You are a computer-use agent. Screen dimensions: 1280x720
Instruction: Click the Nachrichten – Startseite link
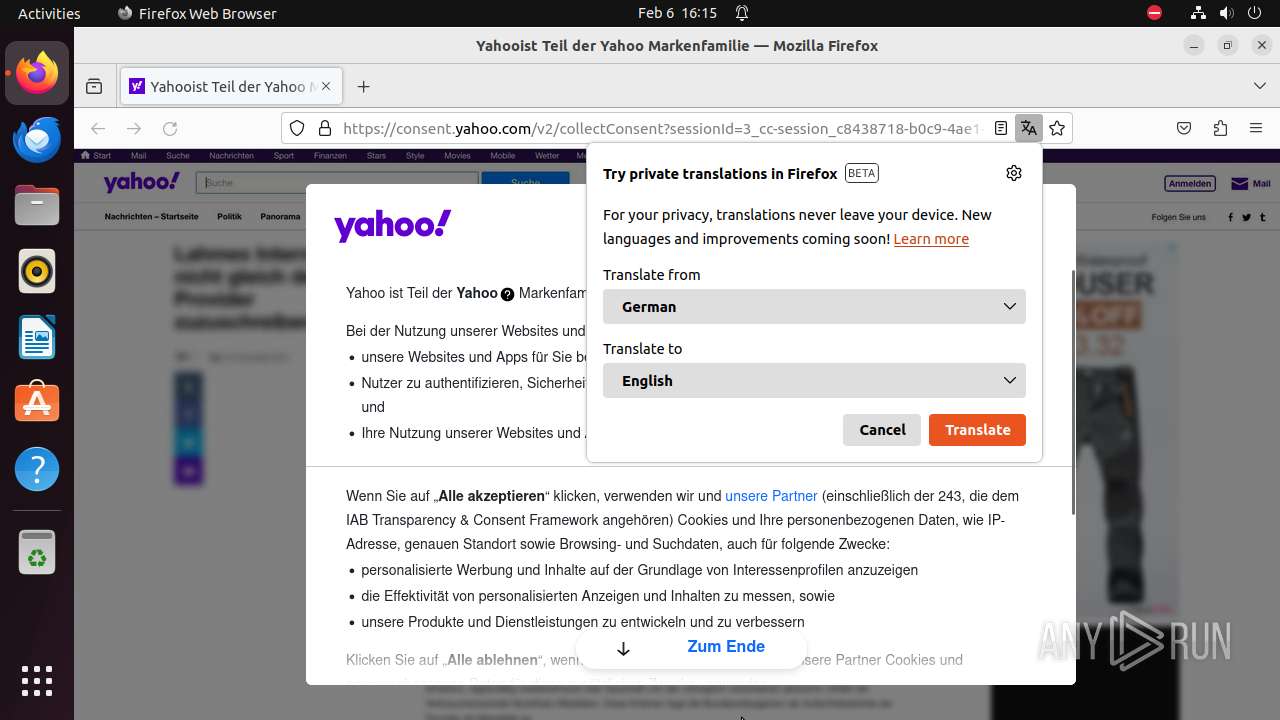click(x=151, y=217)
